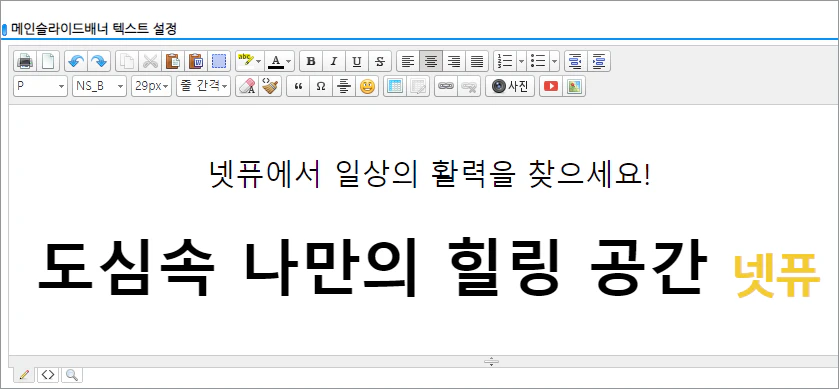Switch to the HTML source code tab

tap(48, 375)
